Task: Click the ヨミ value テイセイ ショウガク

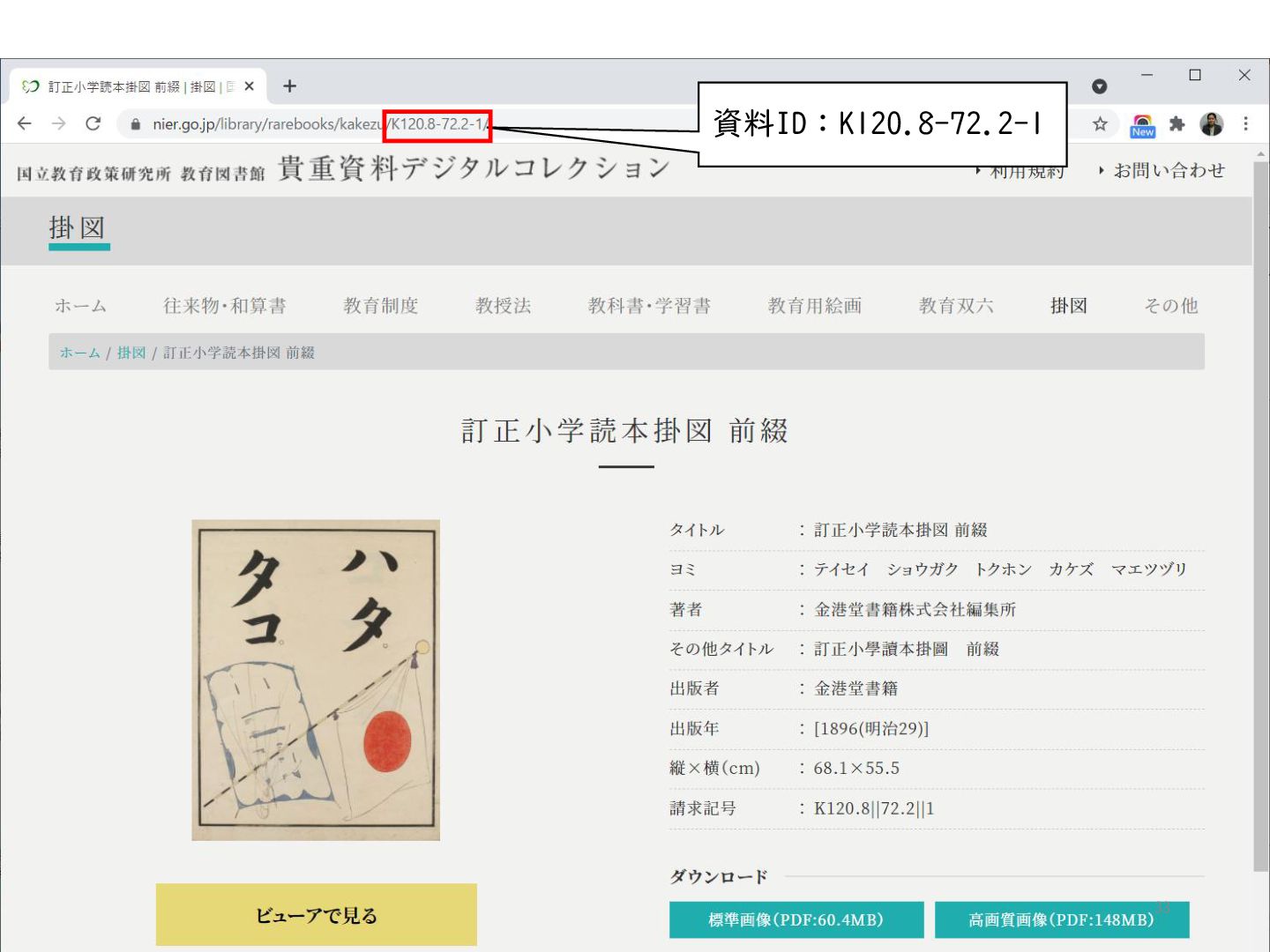Action: click(1000, 569)
